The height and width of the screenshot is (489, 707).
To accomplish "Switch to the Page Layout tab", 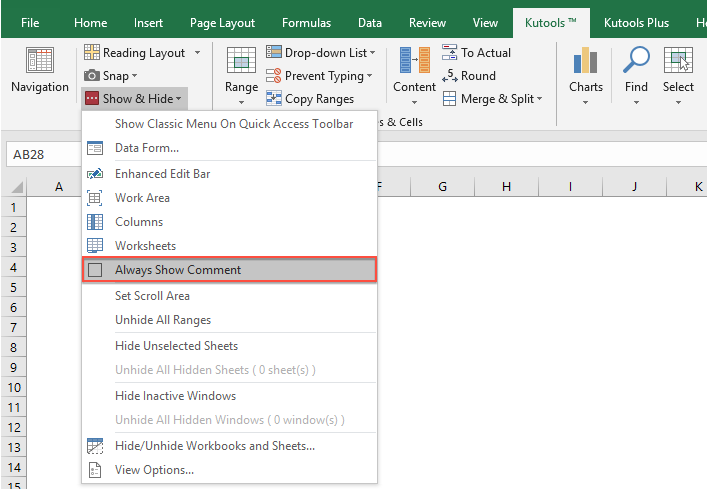I will click(x=222, y=23).
